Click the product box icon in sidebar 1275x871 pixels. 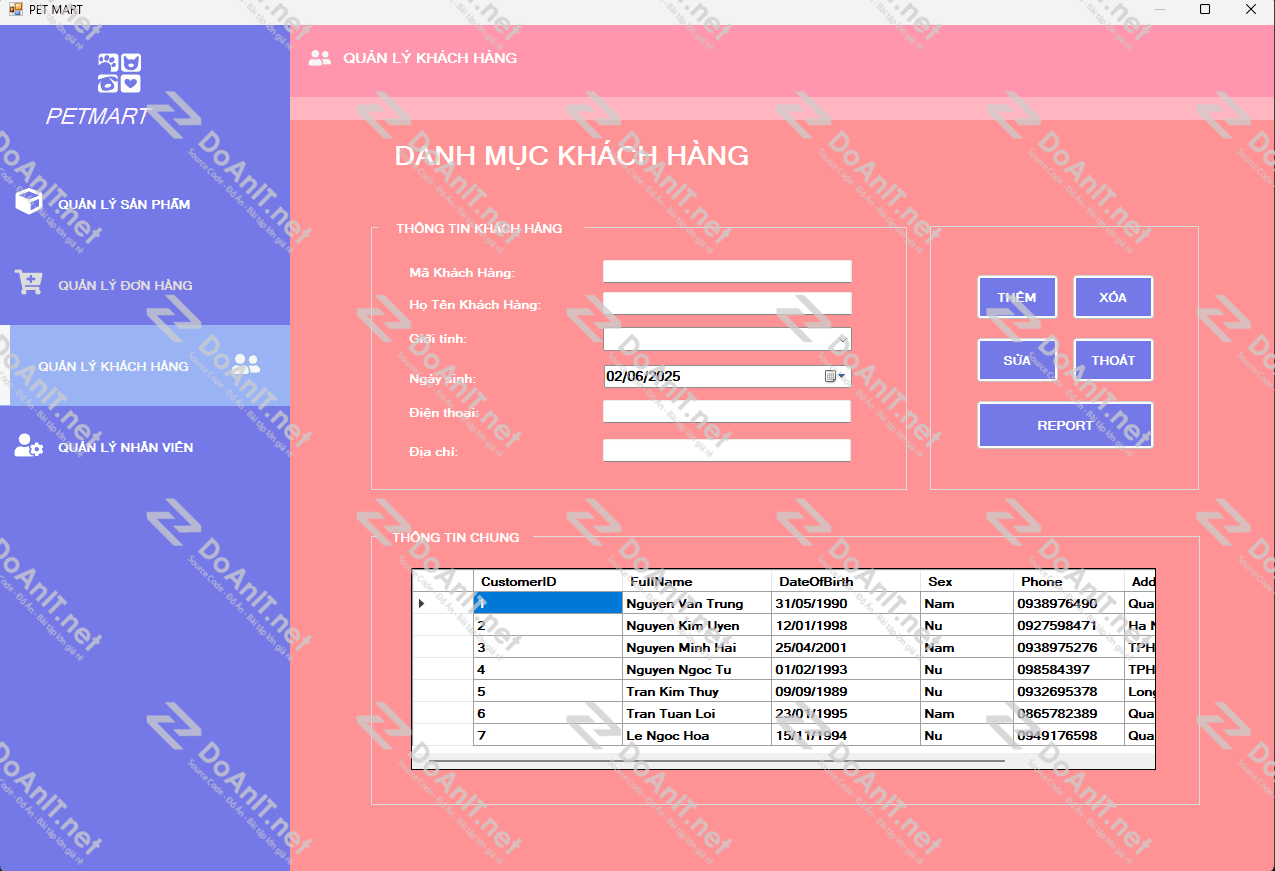(28, 202)
